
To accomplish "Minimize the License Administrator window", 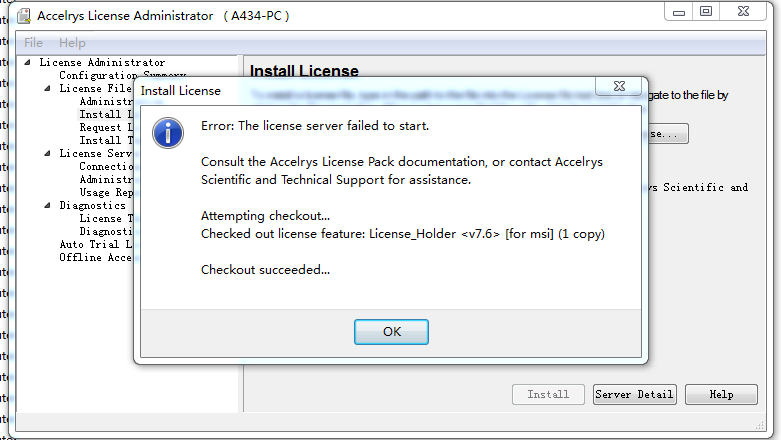I will (x=677, y=12).
